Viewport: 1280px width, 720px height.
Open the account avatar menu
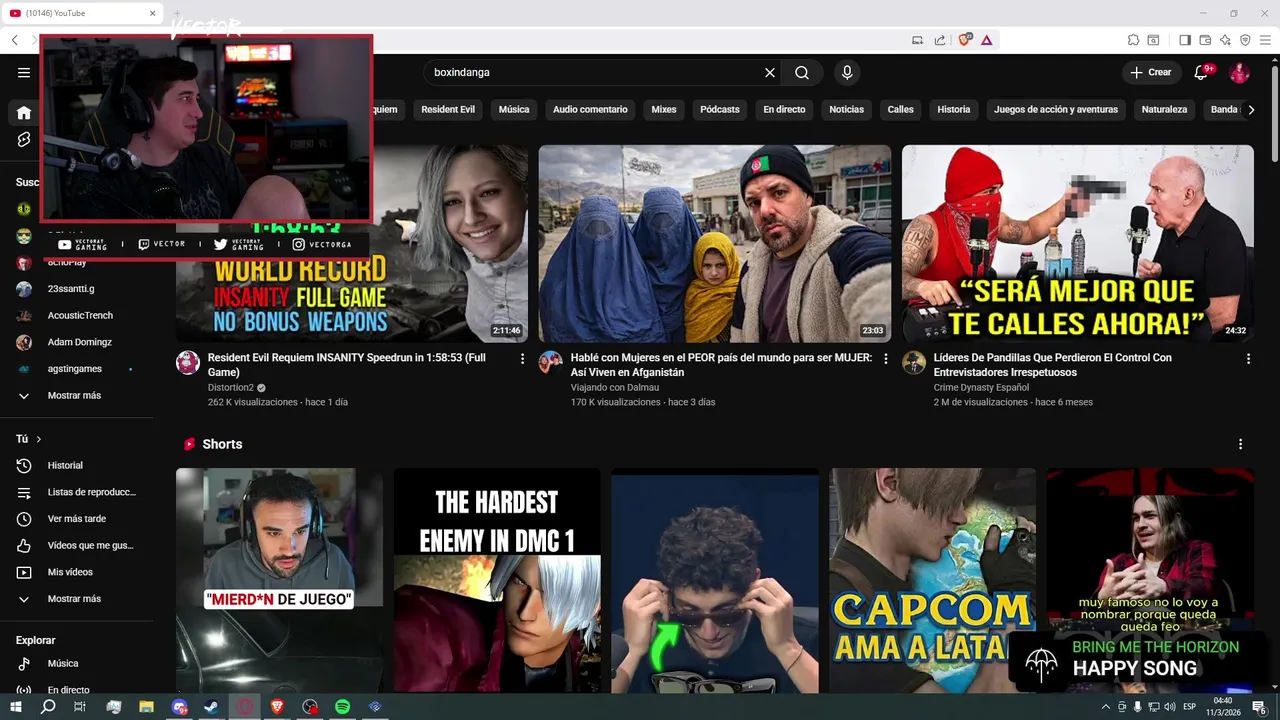coord(1239,72)
